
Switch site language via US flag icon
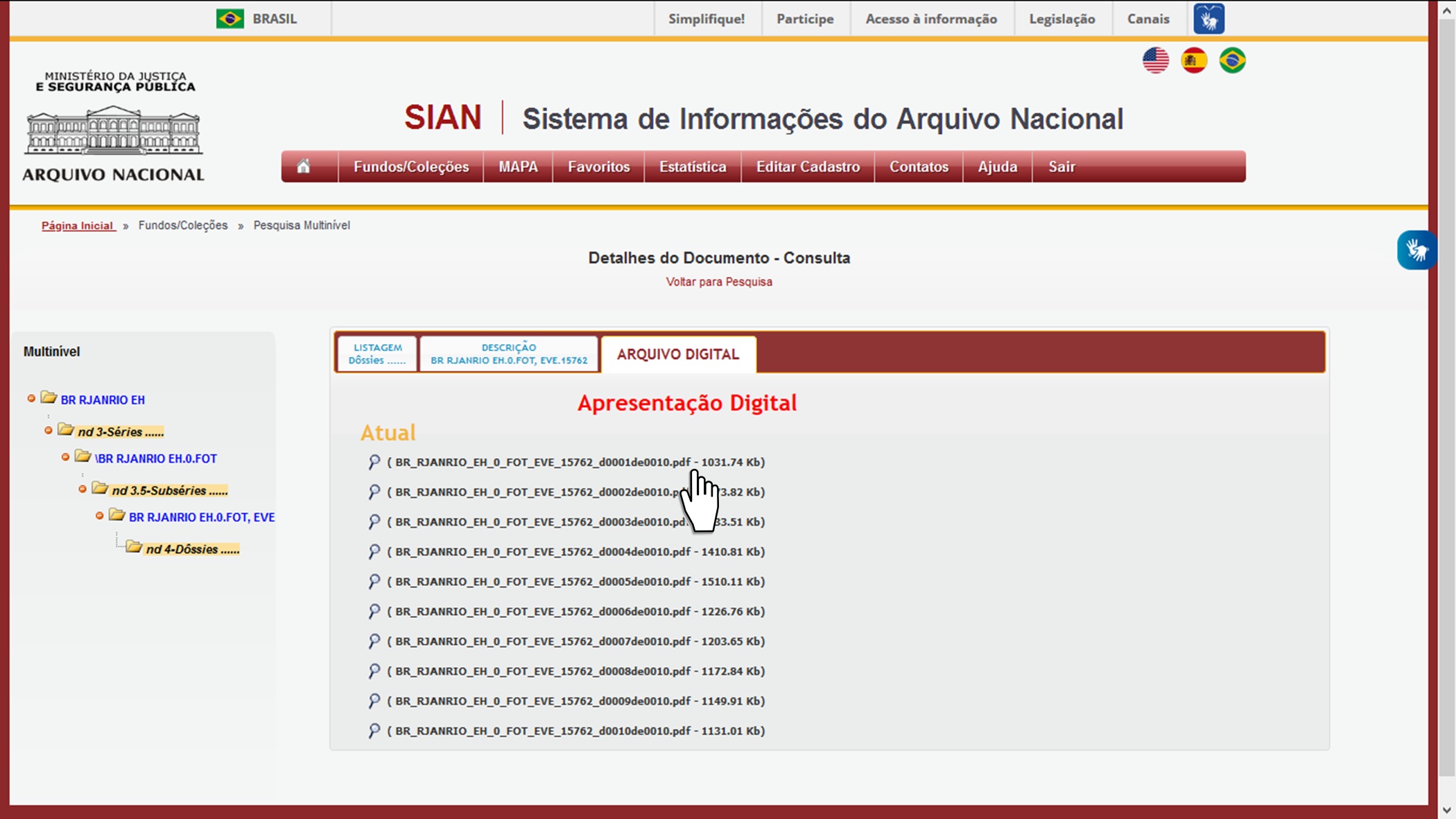[1156, 60]
